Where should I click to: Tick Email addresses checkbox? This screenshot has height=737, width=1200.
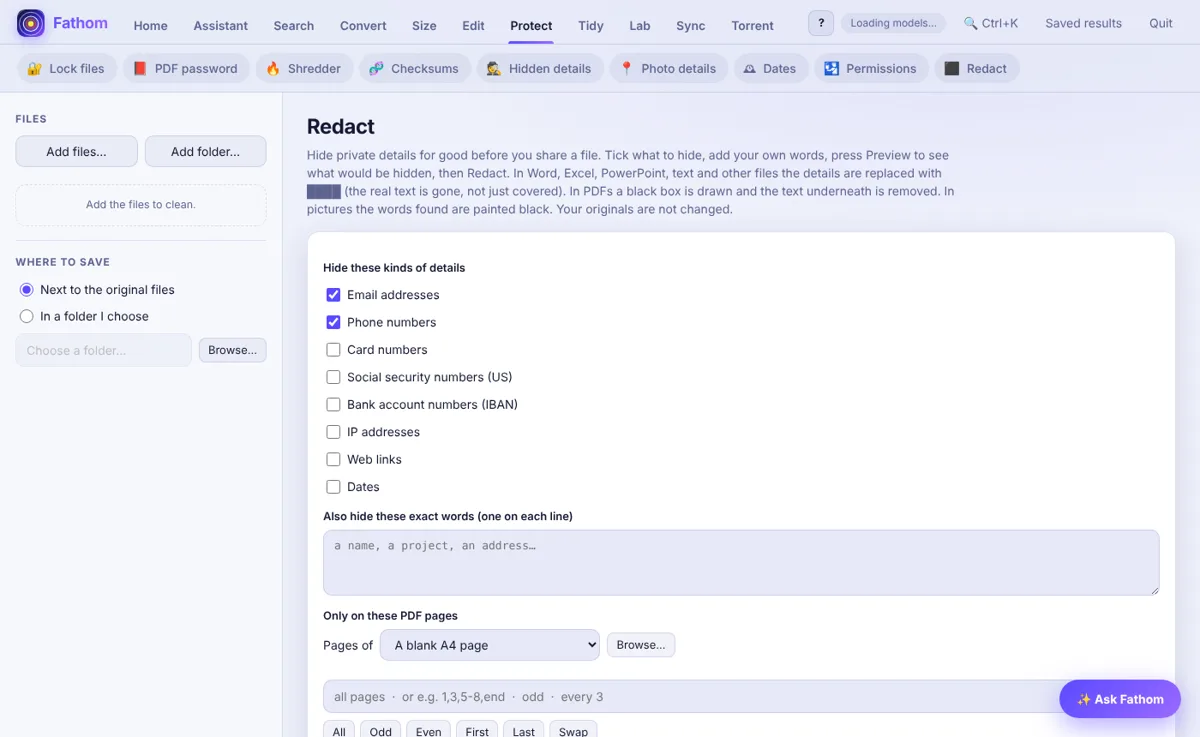pyautogui.click(x=334, y=295)
